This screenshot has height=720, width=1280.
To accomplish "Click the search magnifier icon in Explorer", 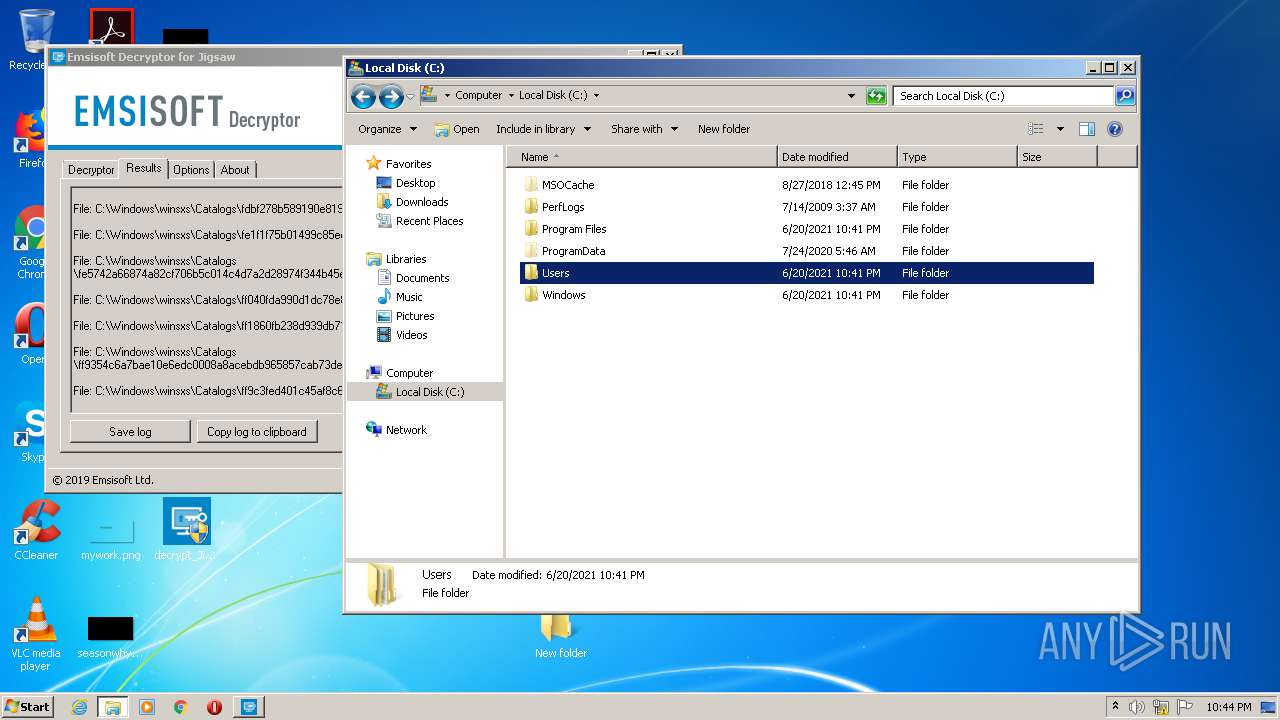I will click(1125, 96).
